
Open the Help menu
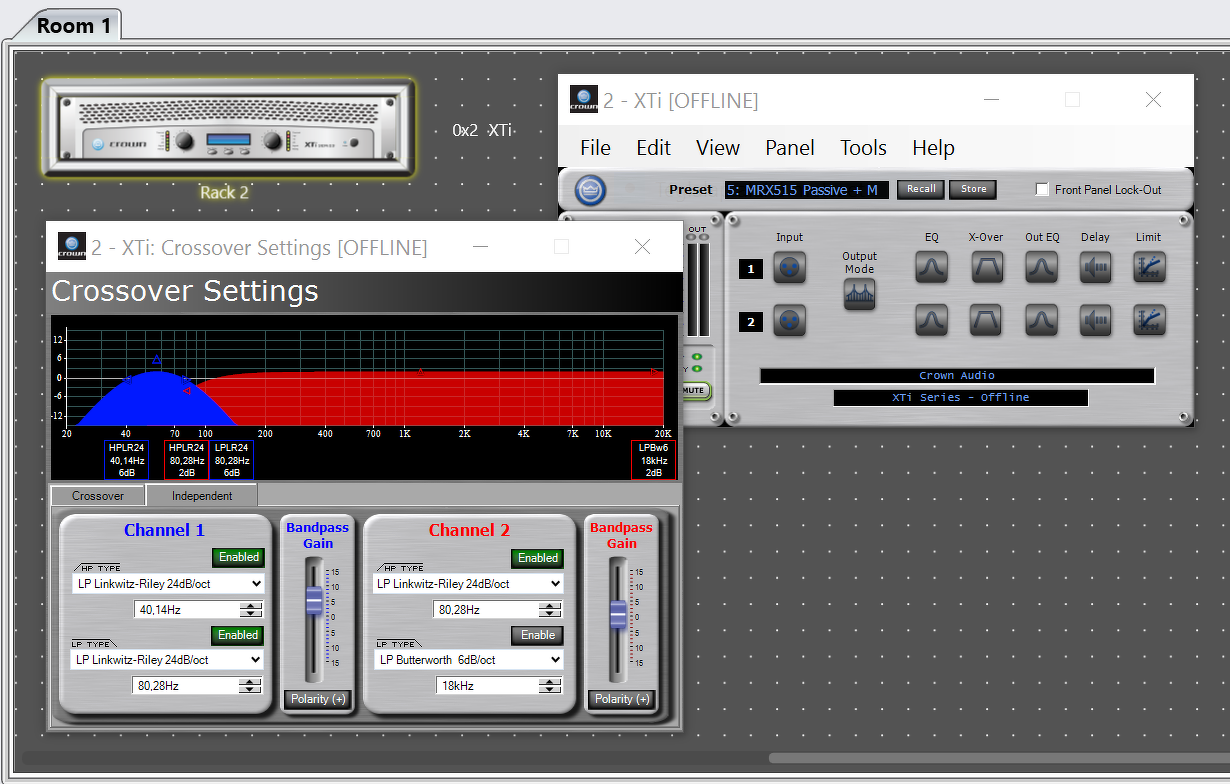coord(933,148)
